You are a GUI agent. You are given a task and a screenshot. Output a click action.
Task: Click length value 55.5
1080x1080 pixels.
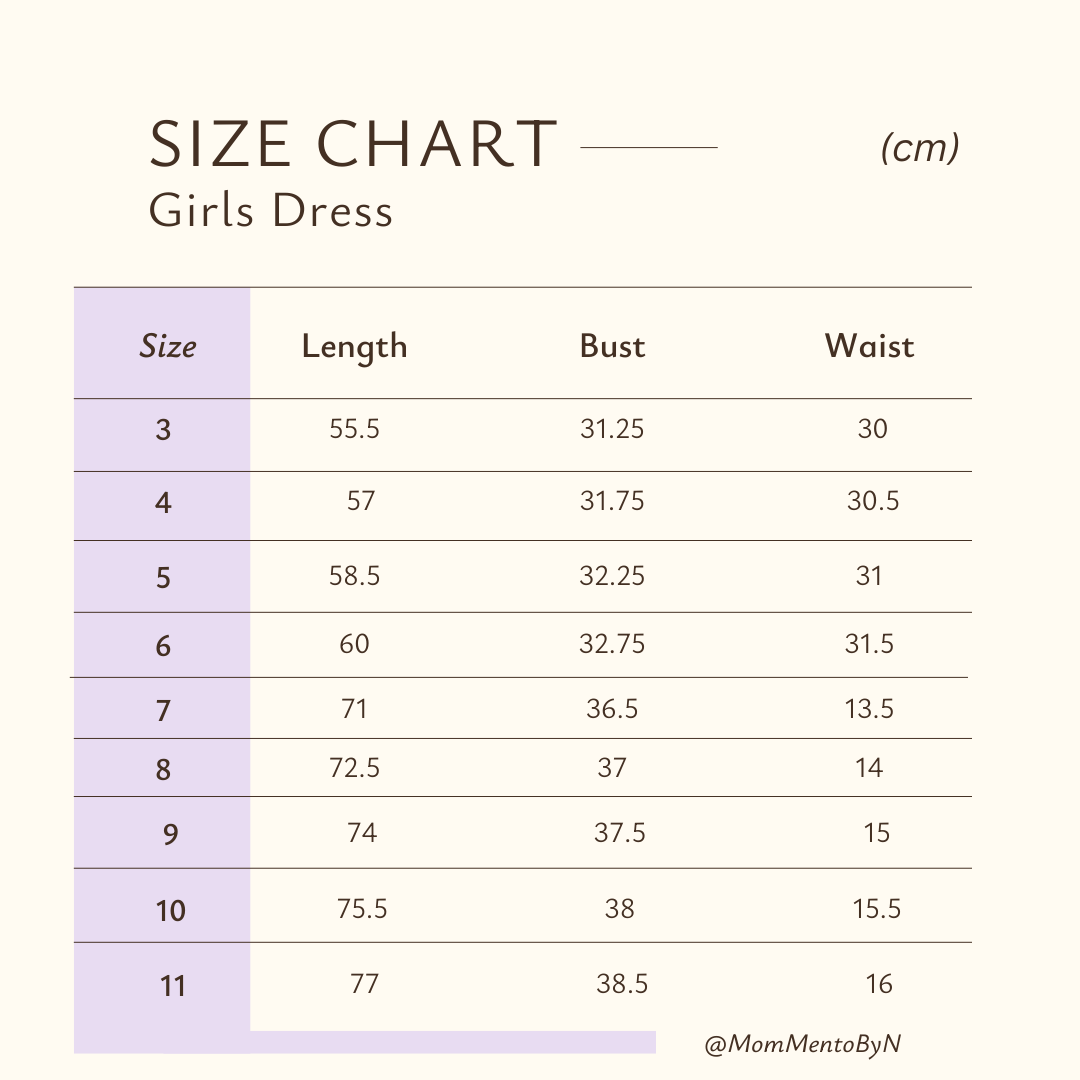[x=354, y=429]
